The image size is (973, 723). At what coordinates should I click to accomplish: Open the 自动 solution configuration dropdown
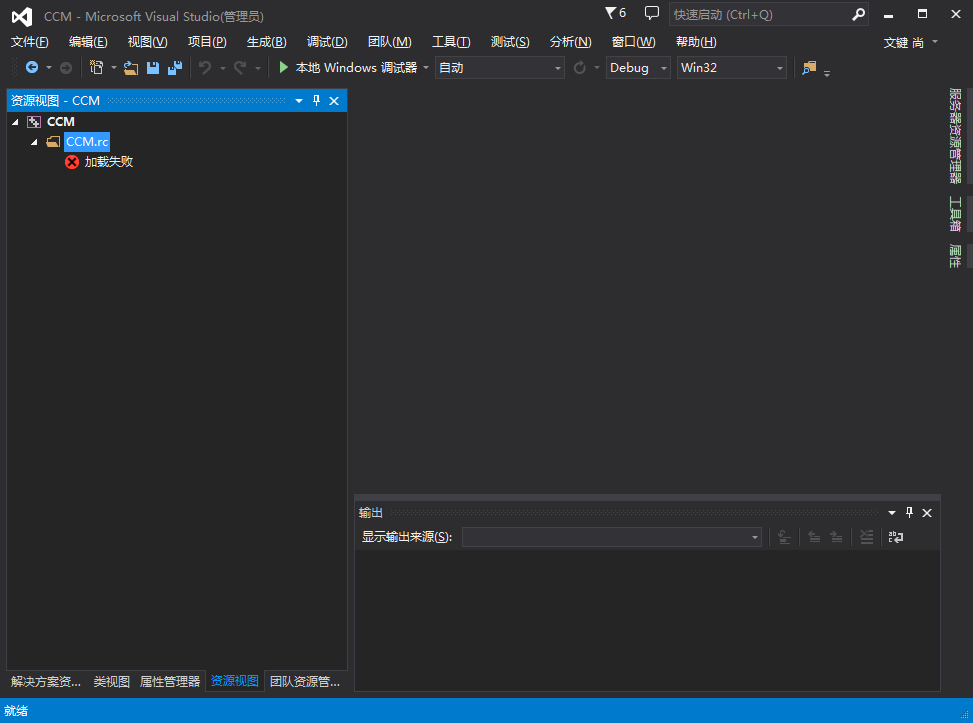point(500,68)
